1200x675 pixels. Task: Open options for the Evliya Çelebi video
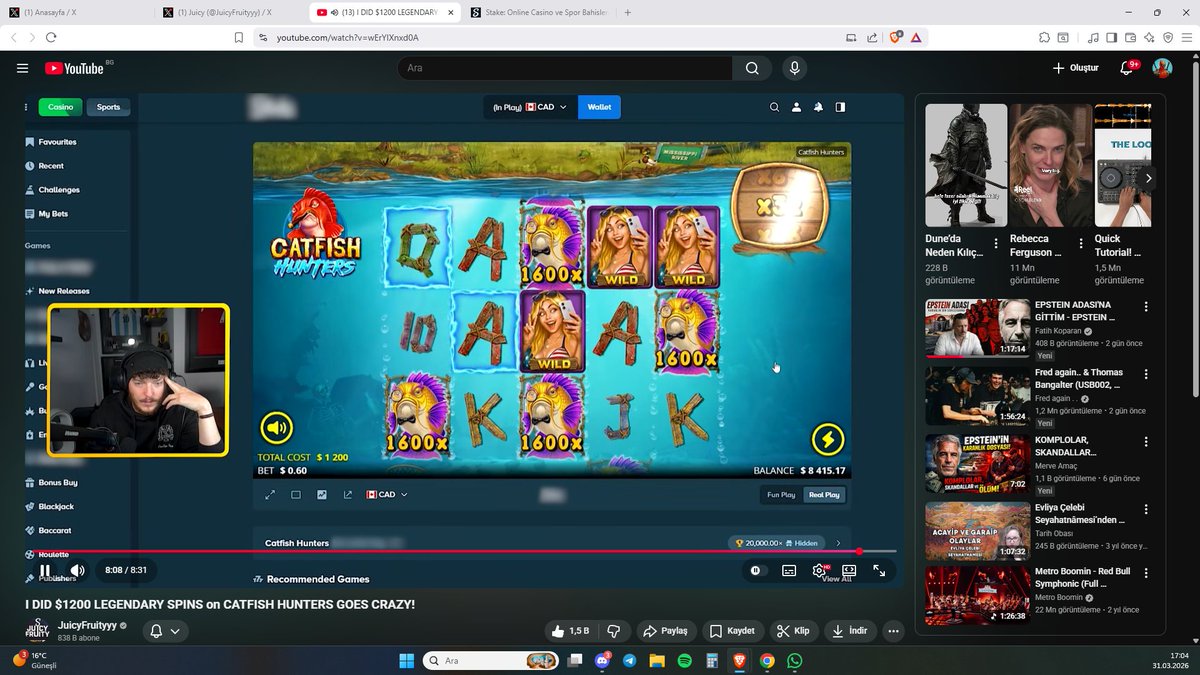[x=1146, y=508]
